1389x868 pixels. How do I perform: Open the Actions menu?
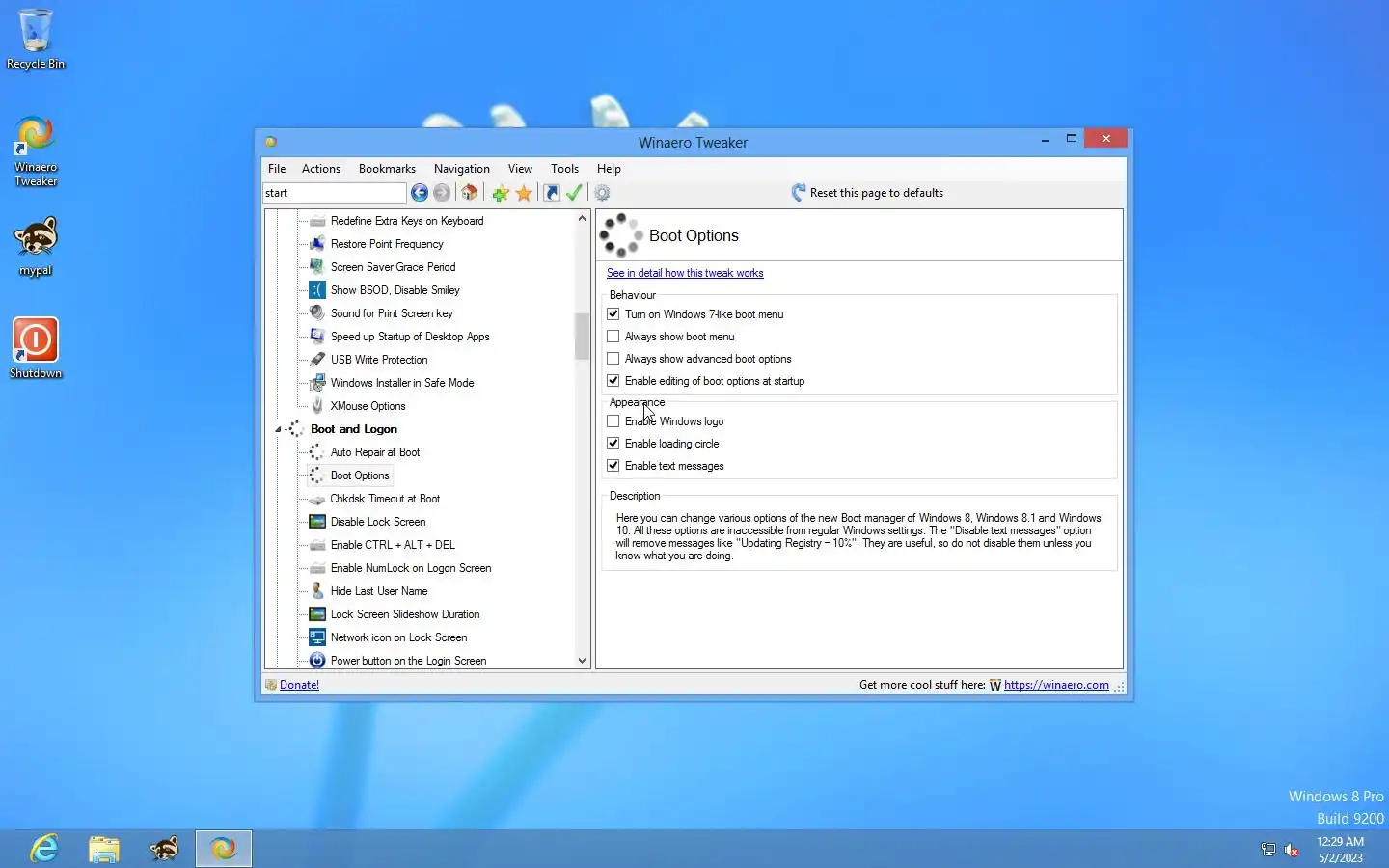[321, 169]
